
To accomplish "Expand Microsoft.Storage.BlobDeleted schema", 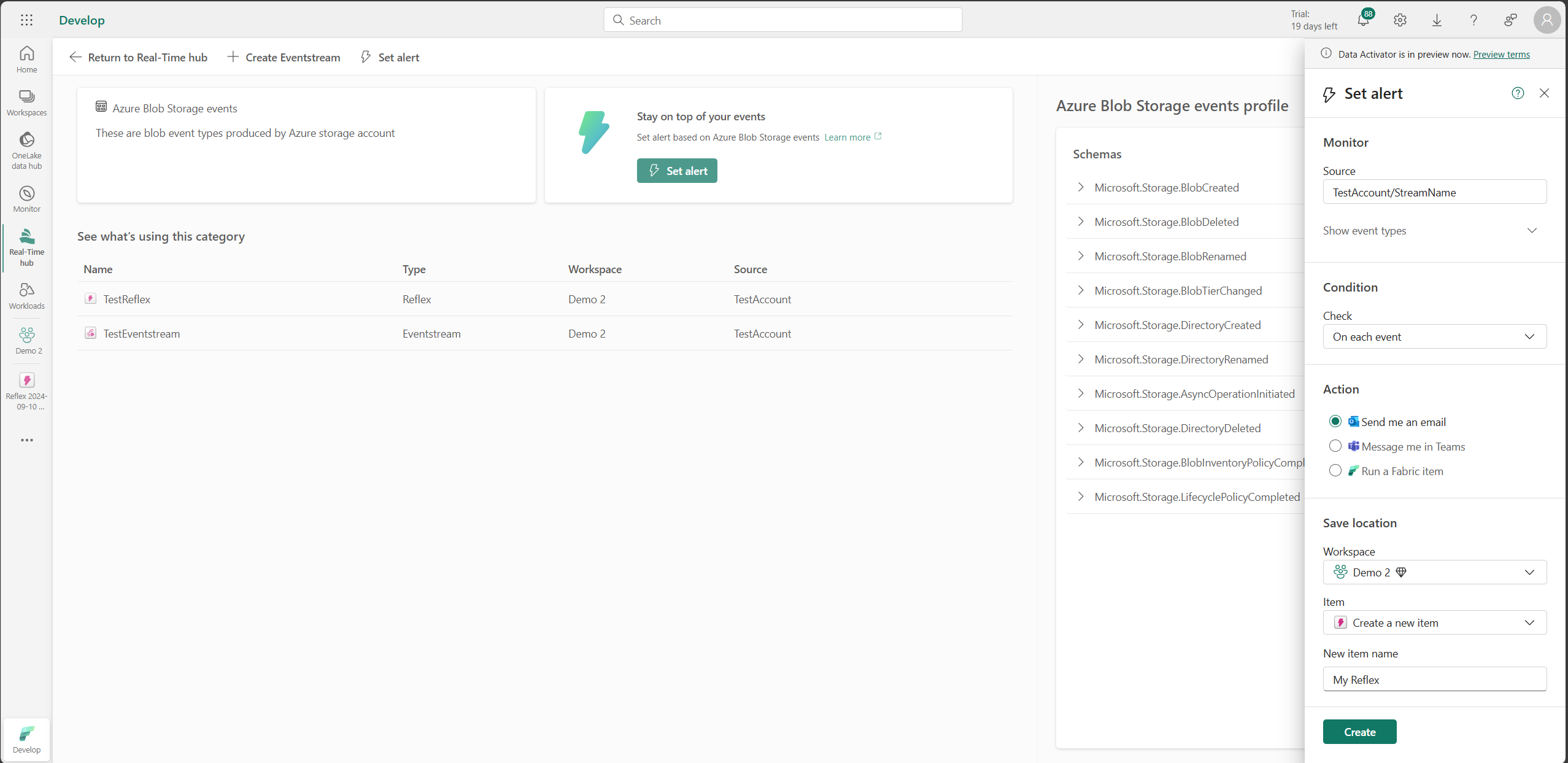I will tap(1080, 222).
